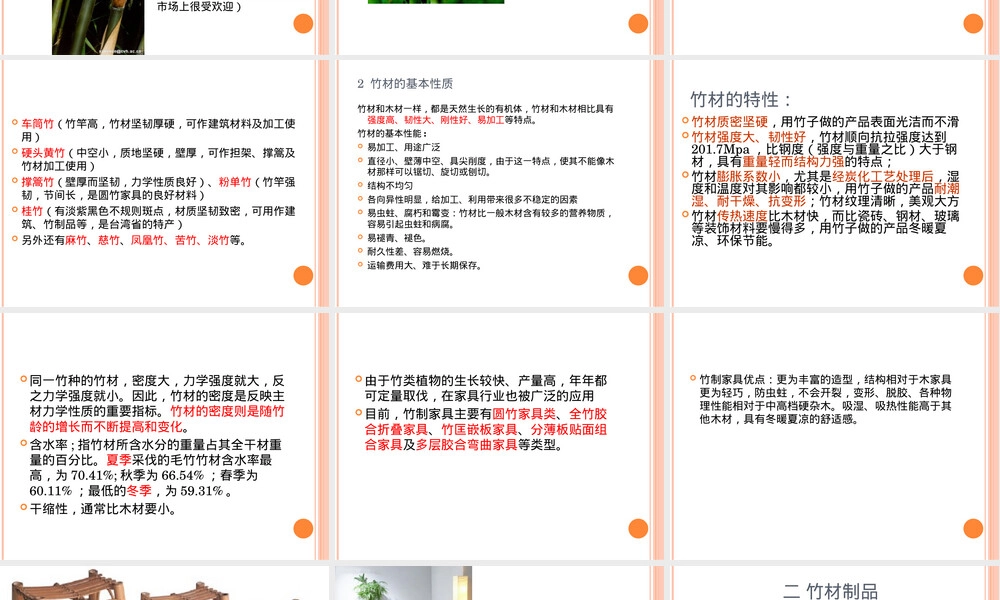Click the line 竹材的基本性能：
Screen dimensions: 1000x600
[392, 133]
